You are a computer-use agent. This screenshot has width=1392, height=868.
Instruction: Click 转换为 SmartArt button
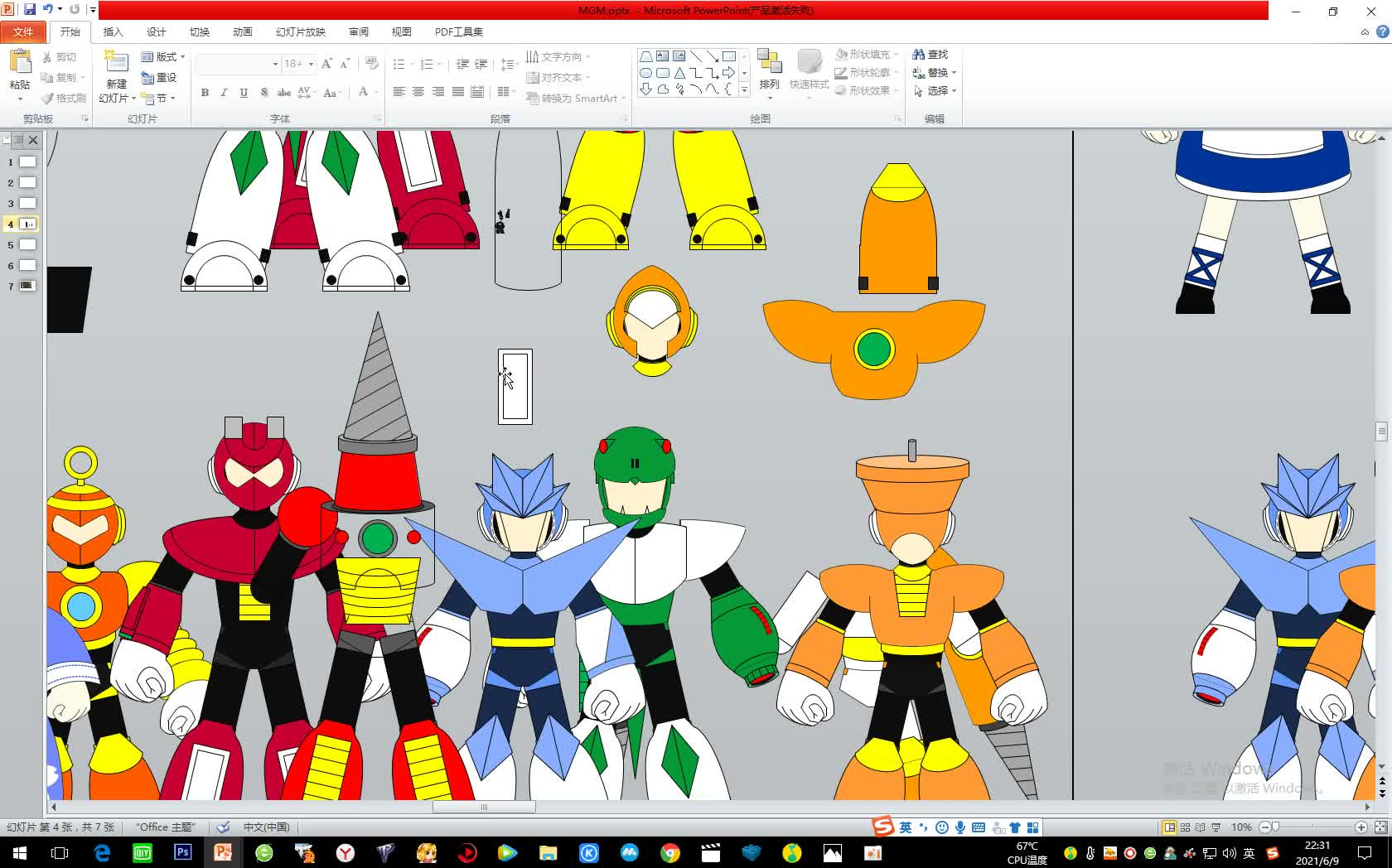point(576,99)
